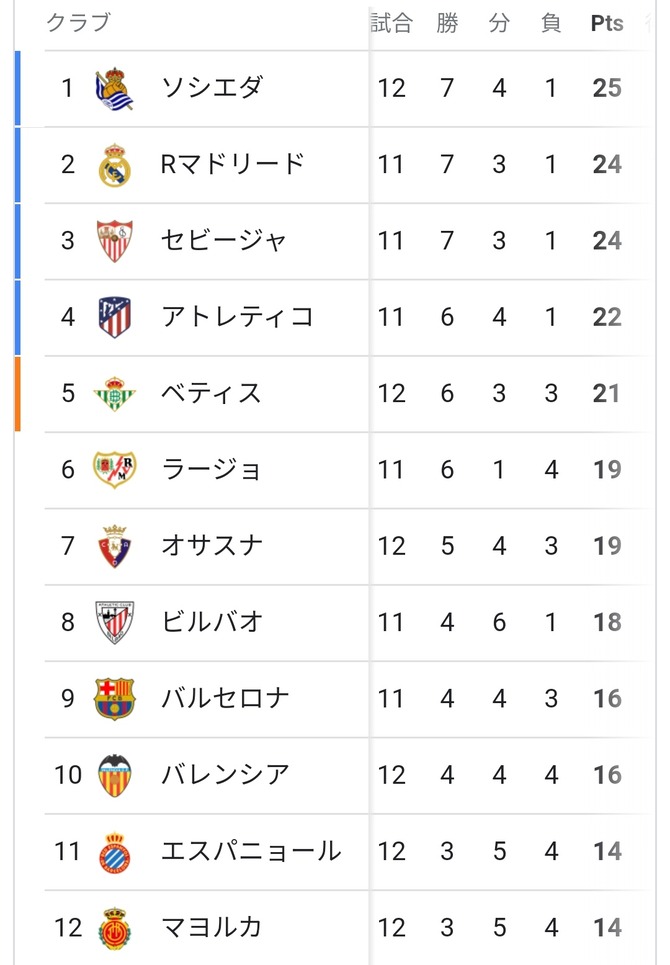Click the FC Barcelona club crest

(114, 698)
